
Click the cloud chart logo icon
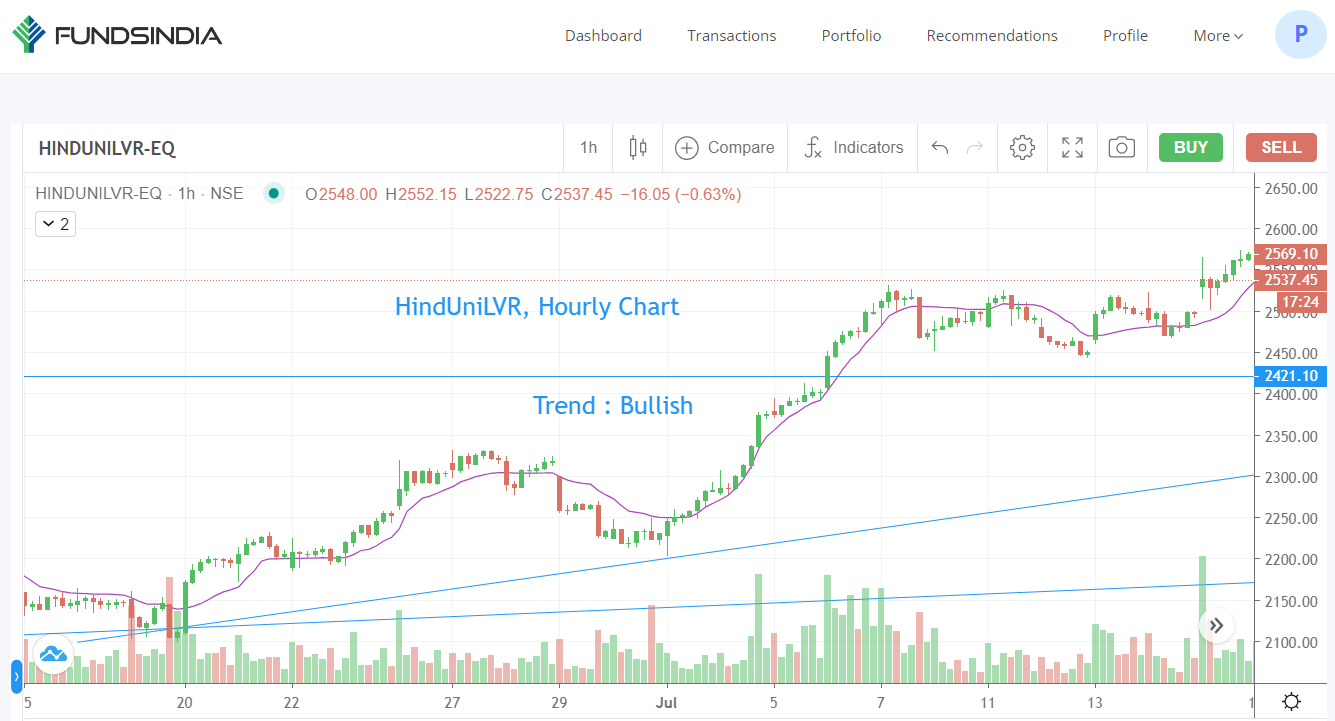(x=52, y=655)
